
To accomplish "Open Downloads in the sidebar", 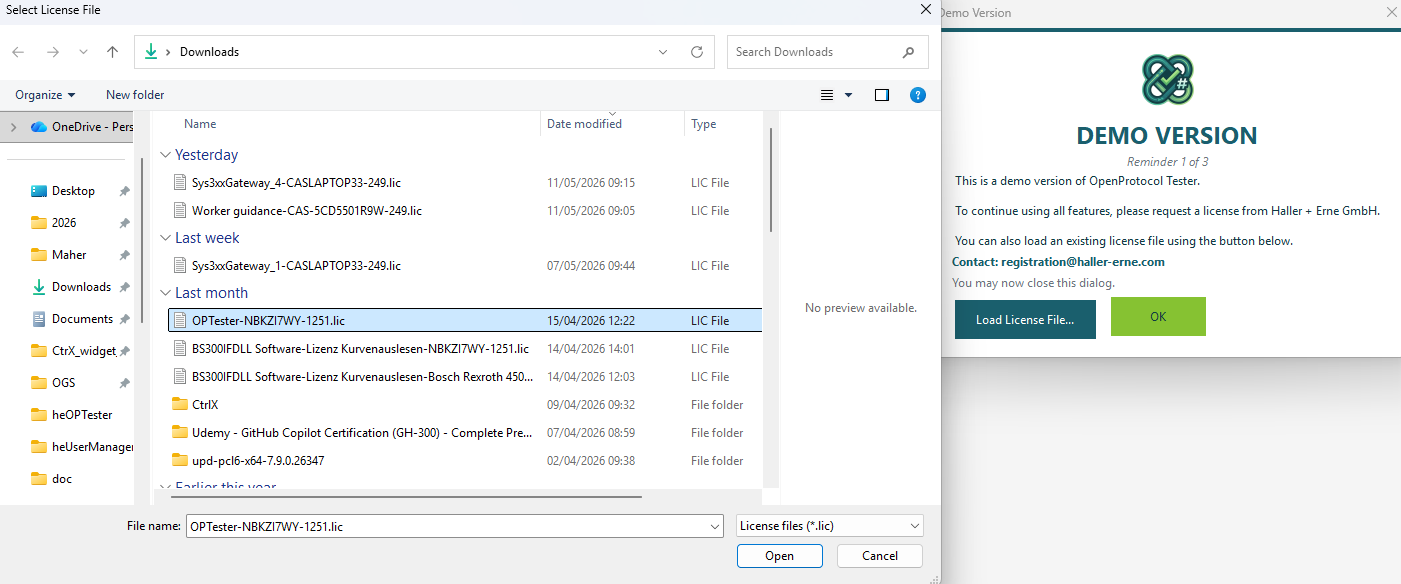I will point(81,287).
